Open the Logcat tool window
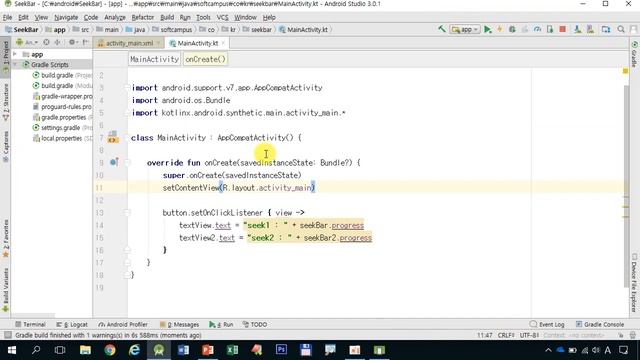This screenshot has height=360, width=640. pos(72,324)
